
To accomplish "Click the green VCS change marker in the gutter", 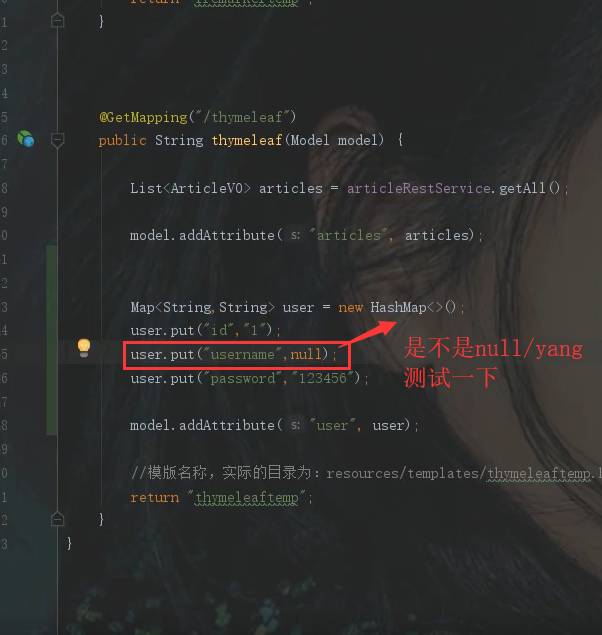I will coord(51,340).
